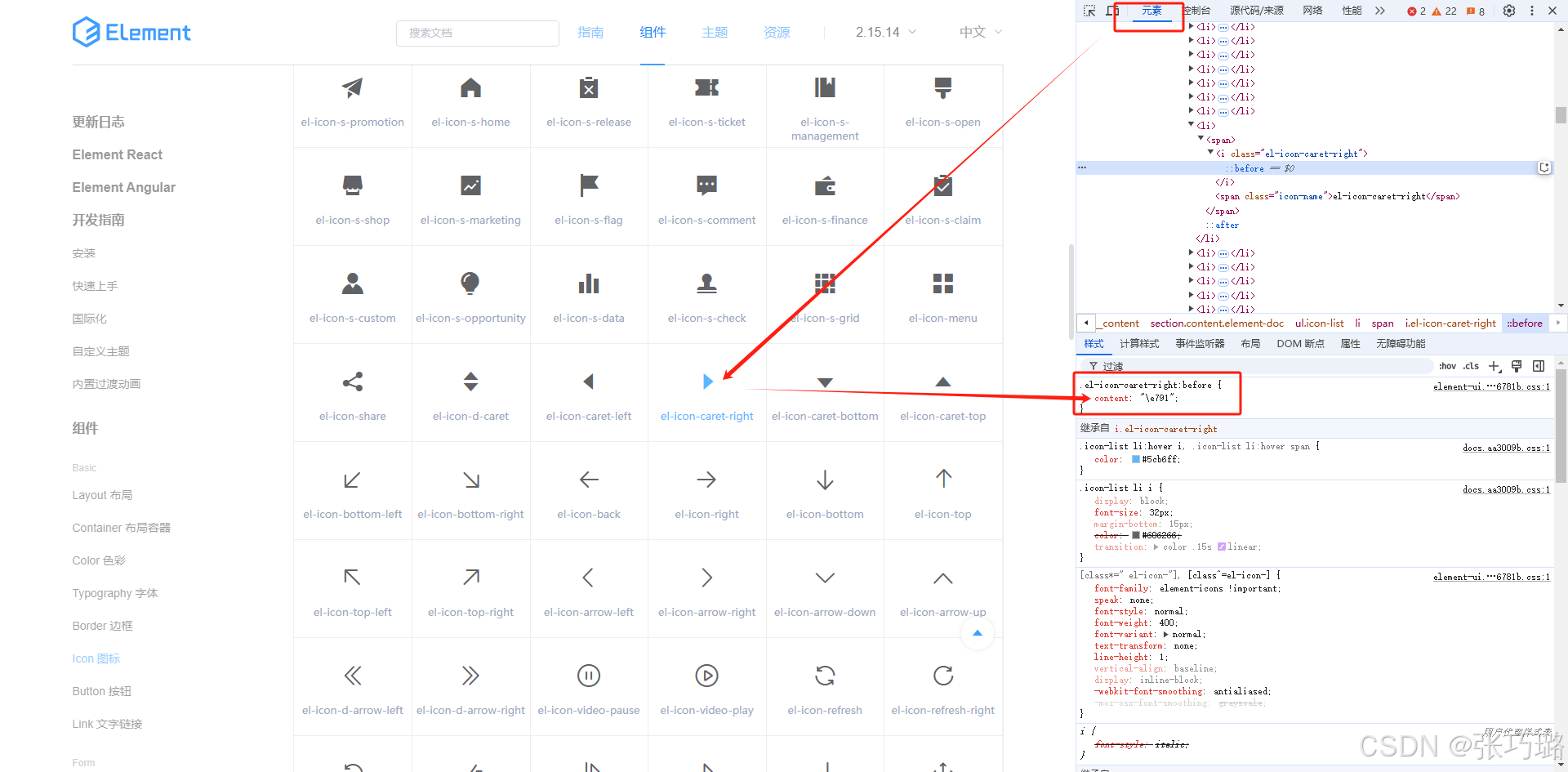
Task: Click the el-icon-top-right diagonal arrow icon
Action: [x=470, y=578]
